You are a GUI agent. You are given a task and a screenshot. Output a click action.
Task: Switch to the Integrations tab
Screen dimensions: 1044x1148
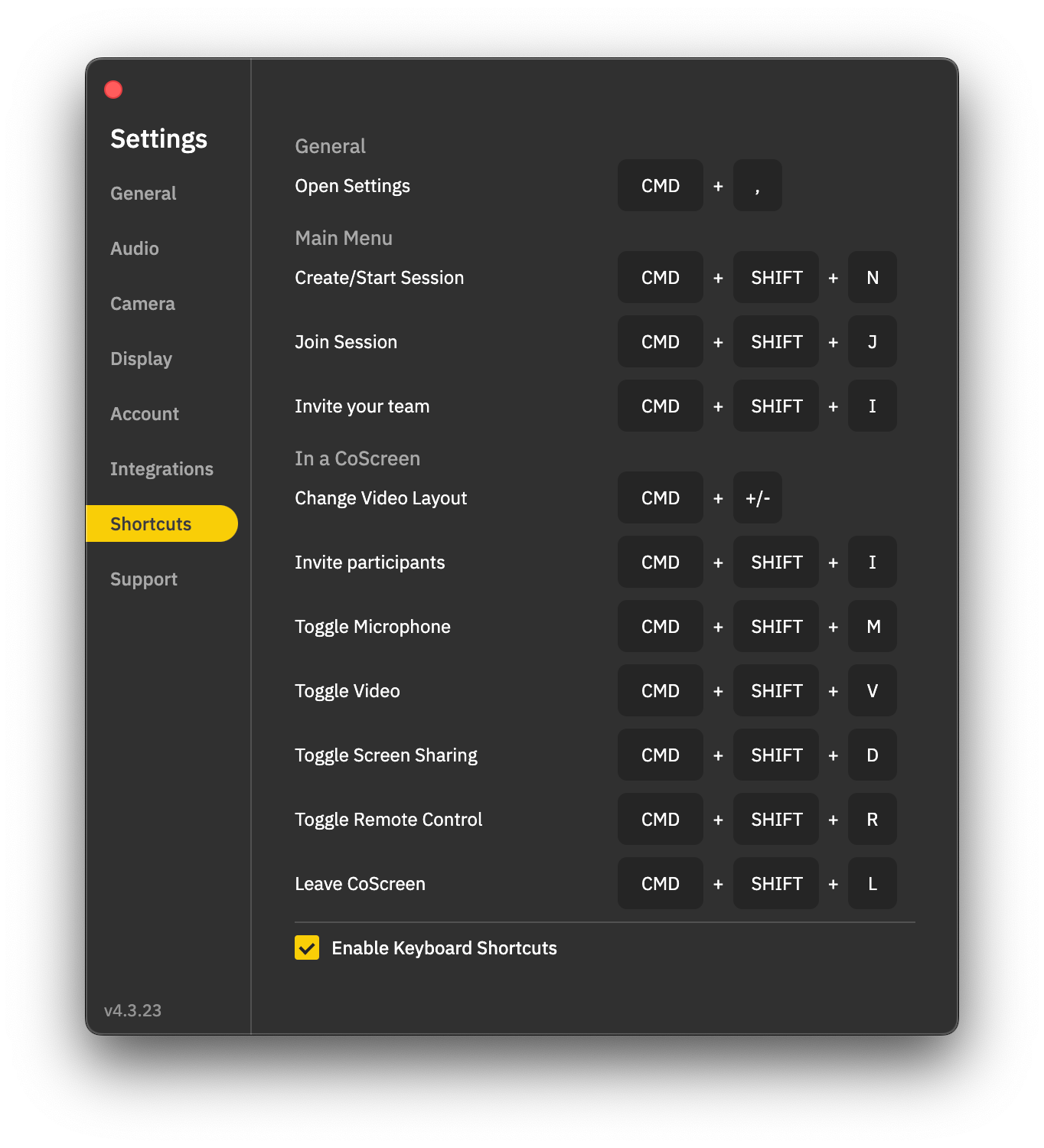pos(161,469)
